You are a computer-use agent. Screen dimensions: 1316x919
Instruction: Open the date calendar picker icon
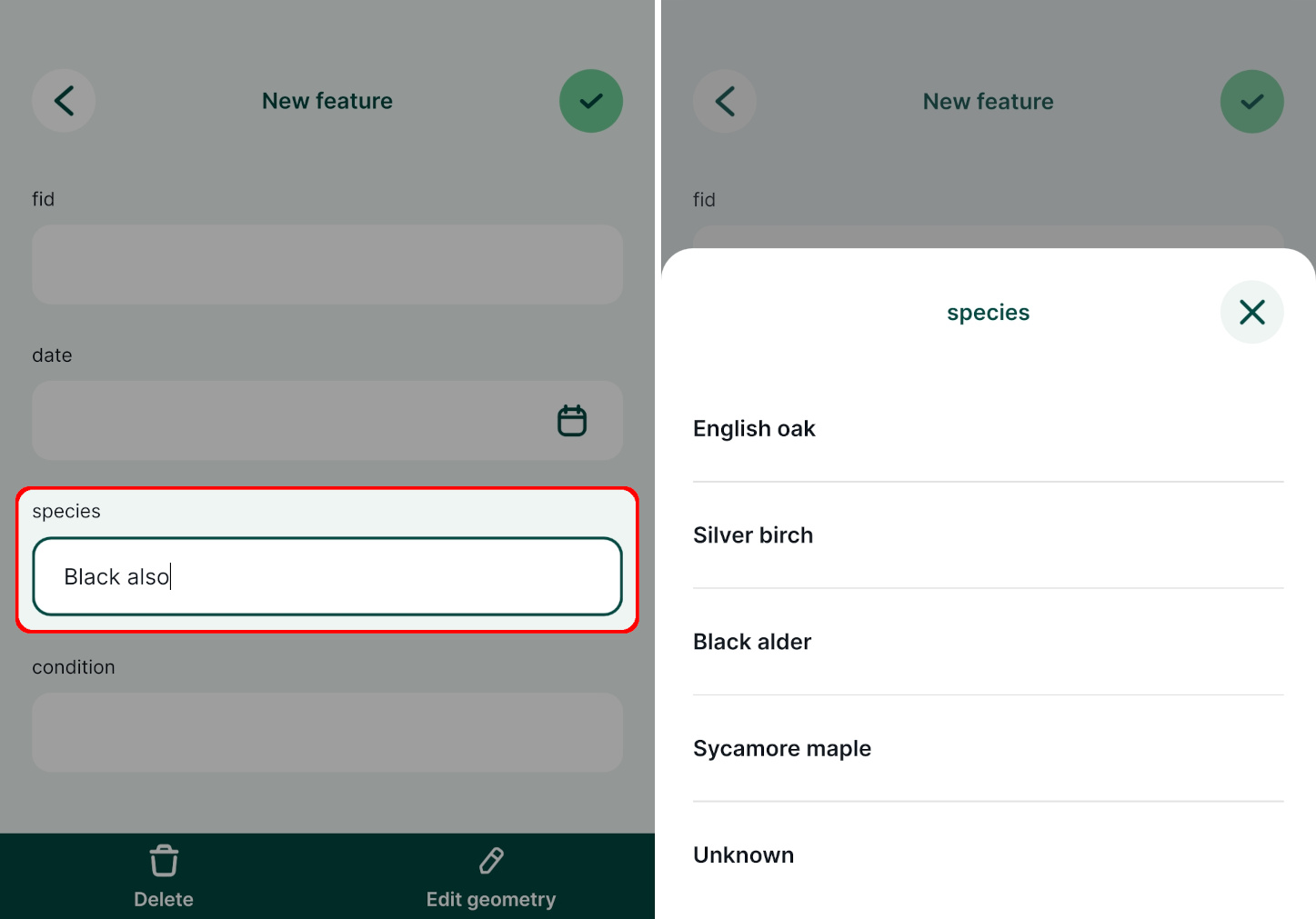(572, 420)
